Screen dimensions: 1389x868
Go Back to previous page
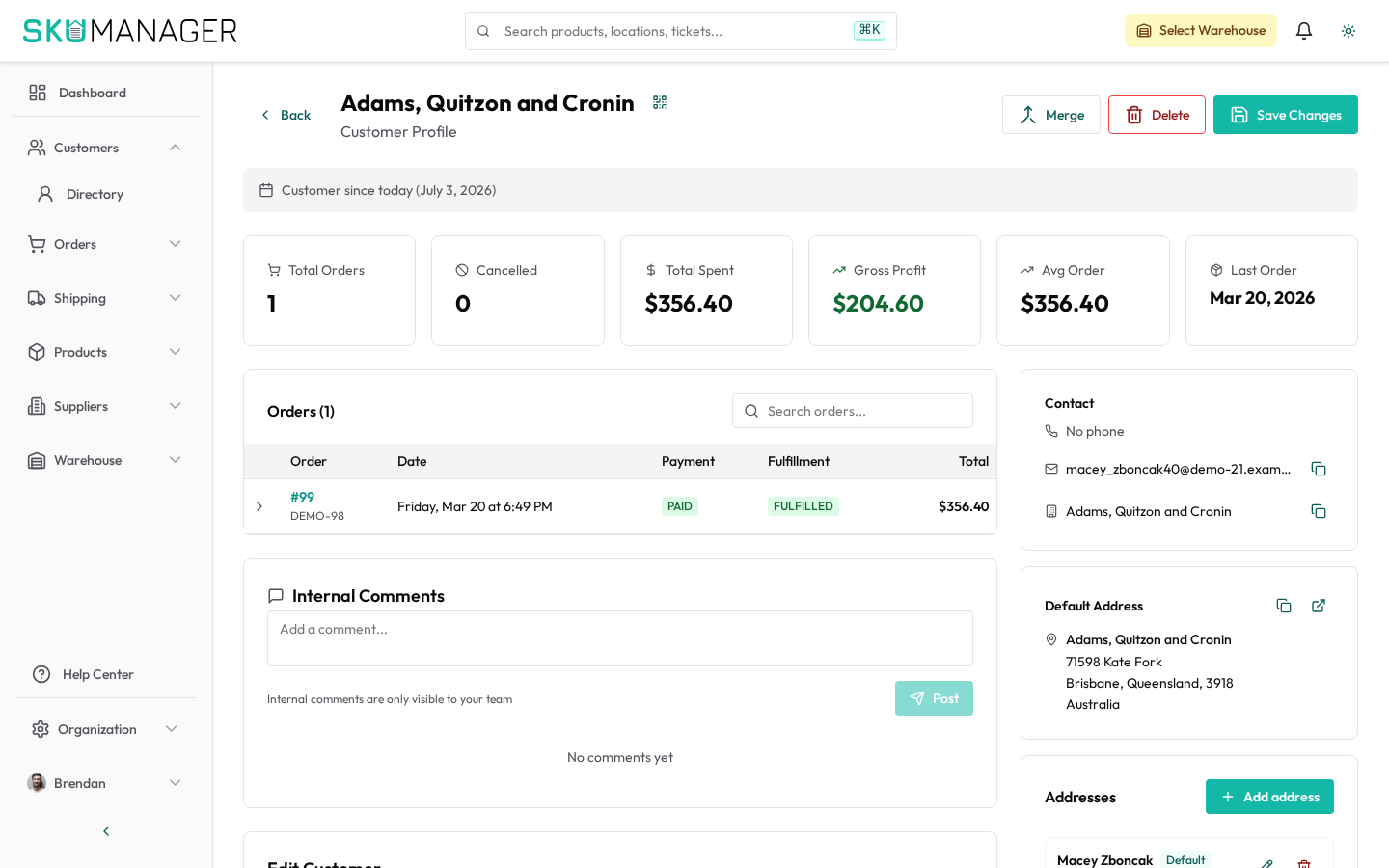click(x=286, y=115)
